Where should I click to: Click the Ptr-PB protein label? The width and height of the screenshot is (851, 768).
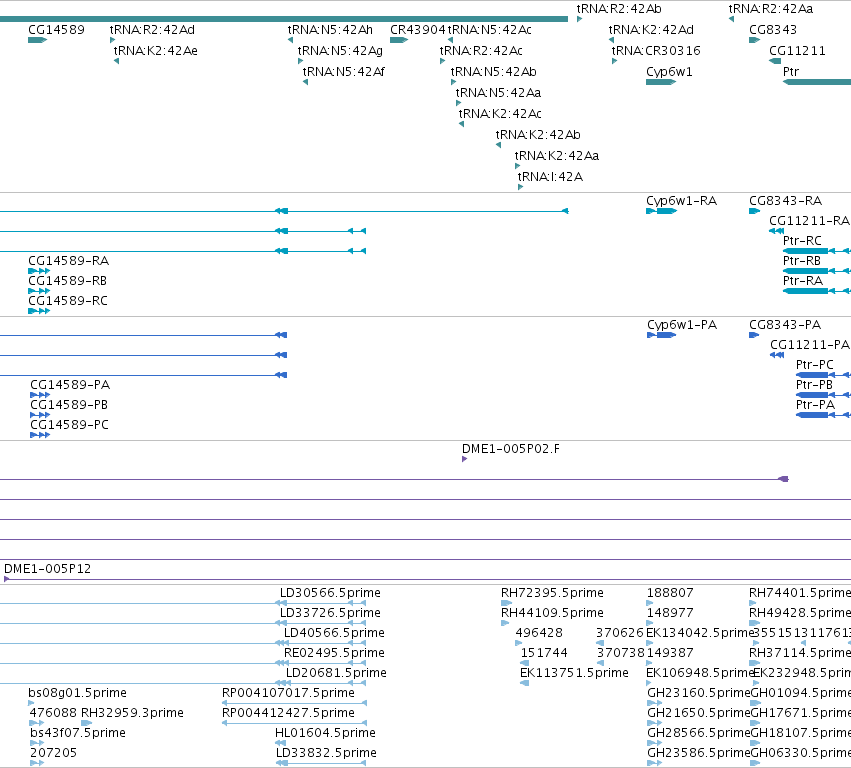pyautogui.click(x=814, y=385)
